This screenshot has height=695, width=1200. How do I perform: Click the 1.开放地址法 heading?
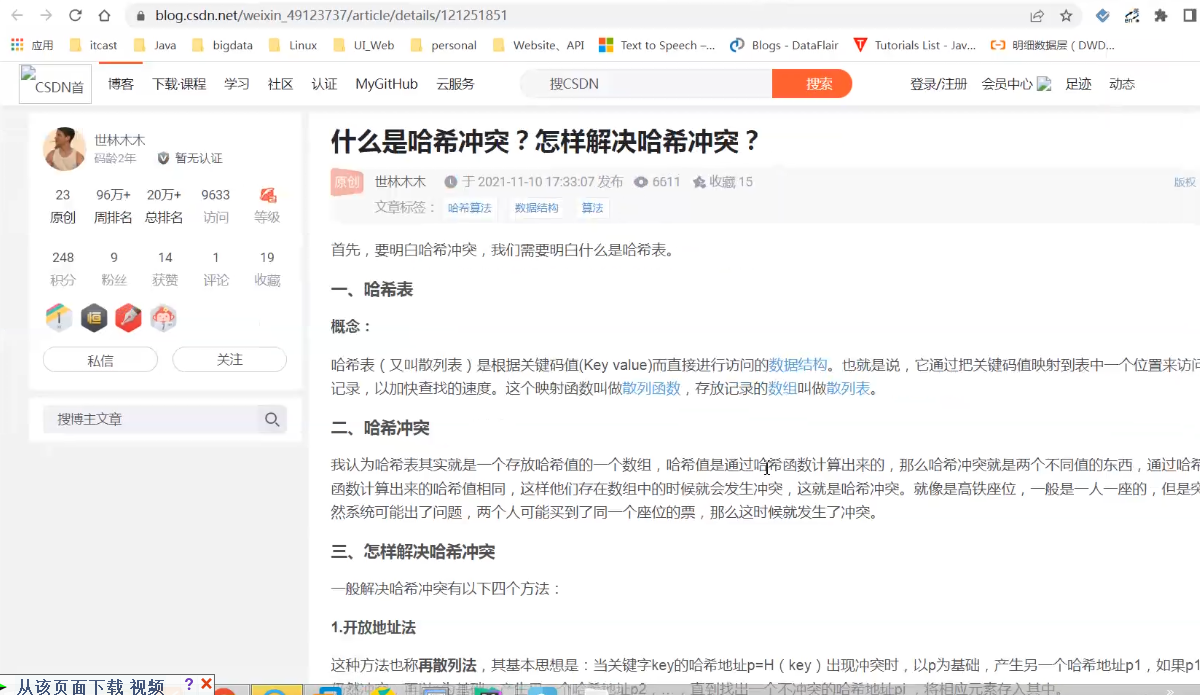pos(373,627)
